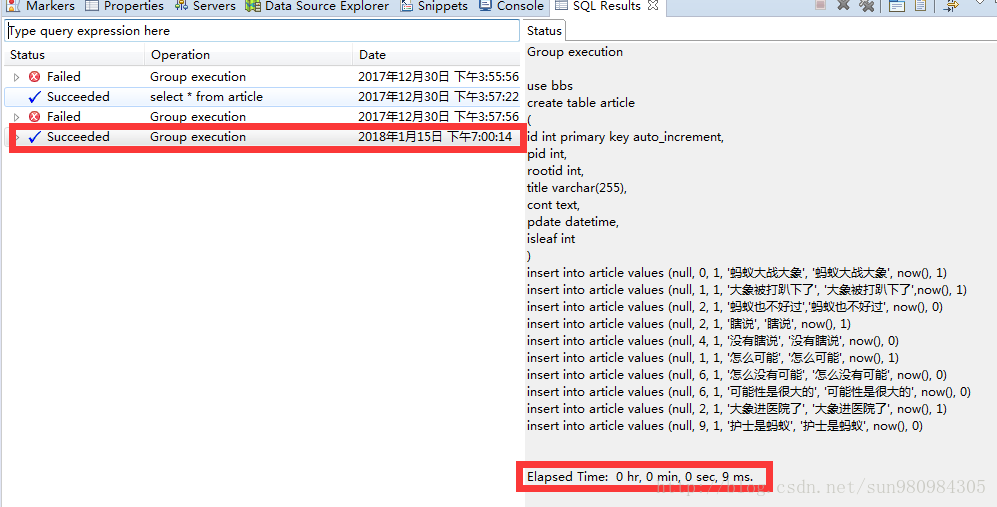
Task: Click the Properties tab icon
Action: [x=92, y=6]
